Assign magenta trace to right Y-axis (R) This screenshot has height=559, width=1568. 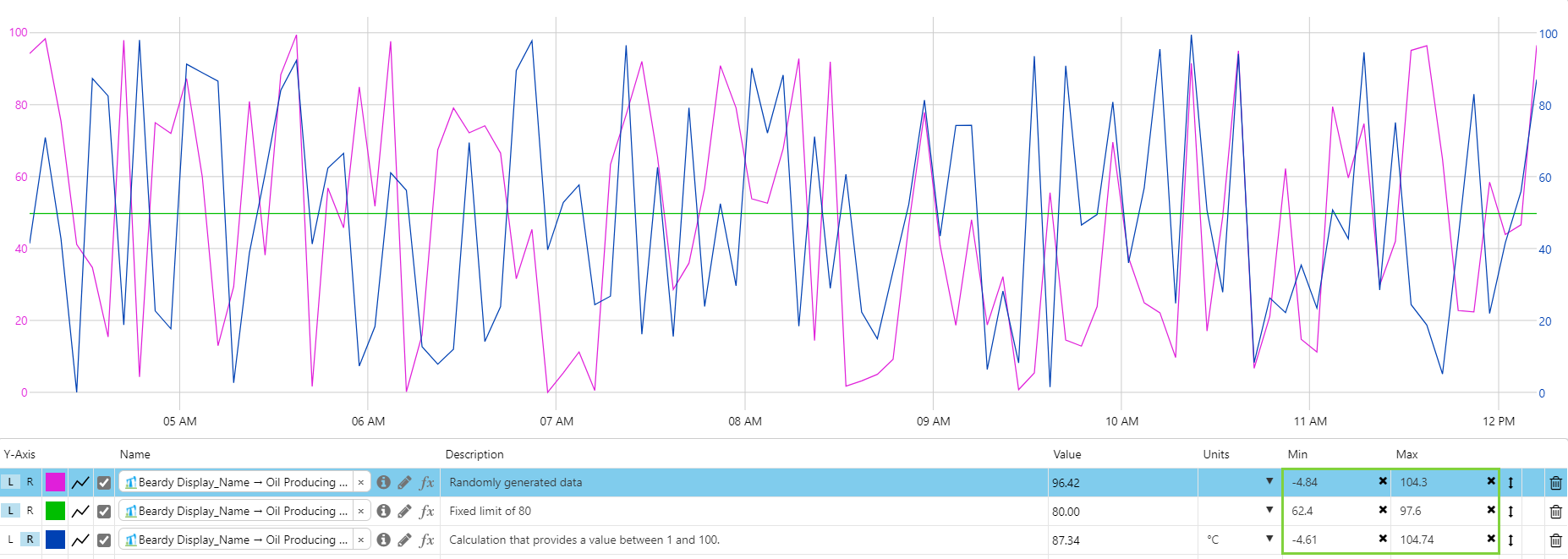click(x=30, y=482)
